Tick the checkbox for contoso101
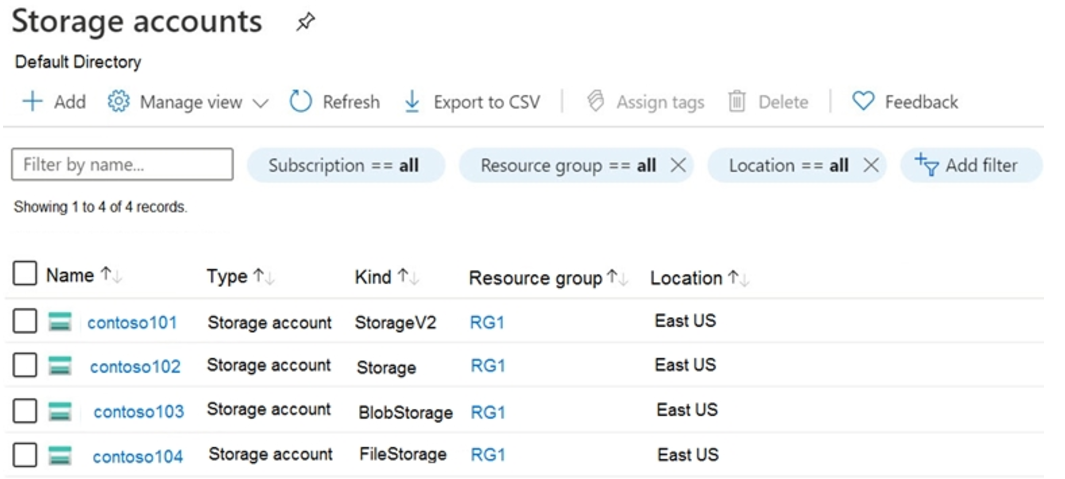 [x=25, y=322]
